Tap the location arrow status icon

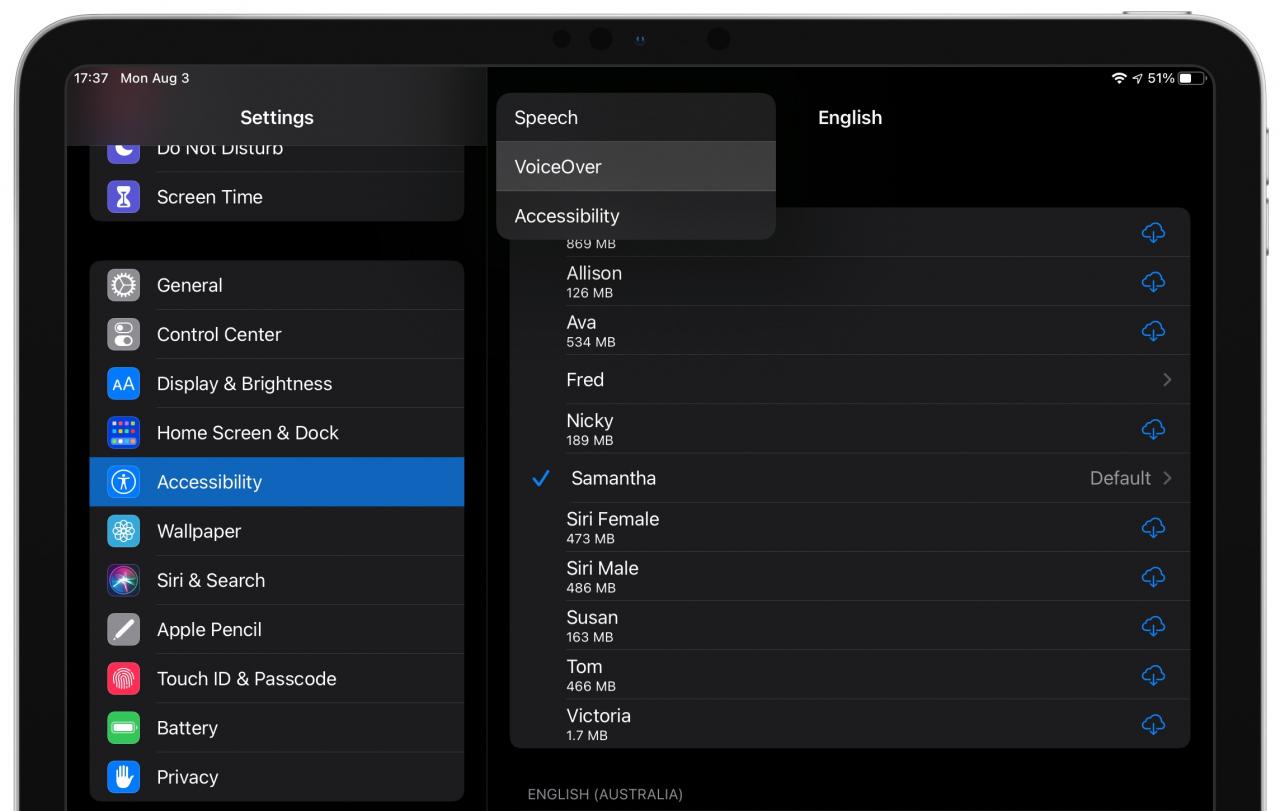tap(1137, 78)
